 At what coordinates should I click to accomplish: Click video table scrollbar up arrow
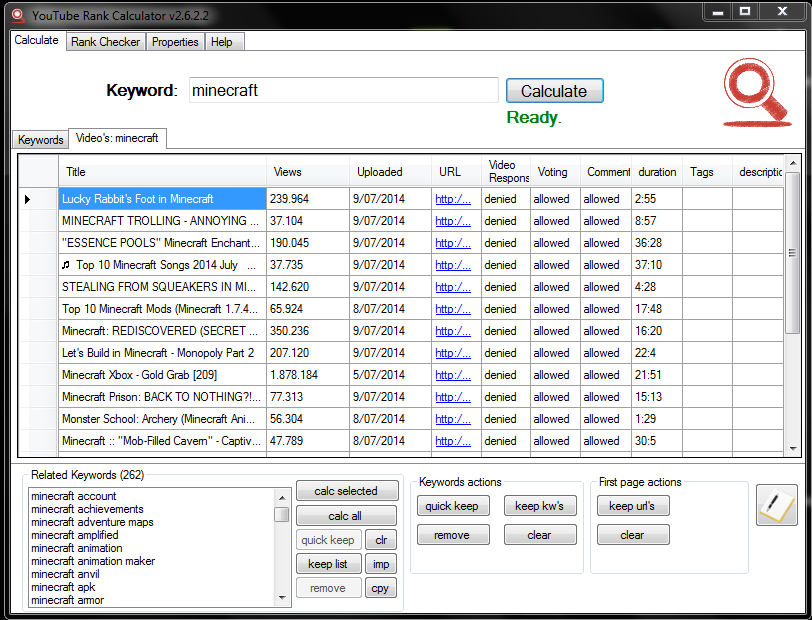[x=793, y=164]
